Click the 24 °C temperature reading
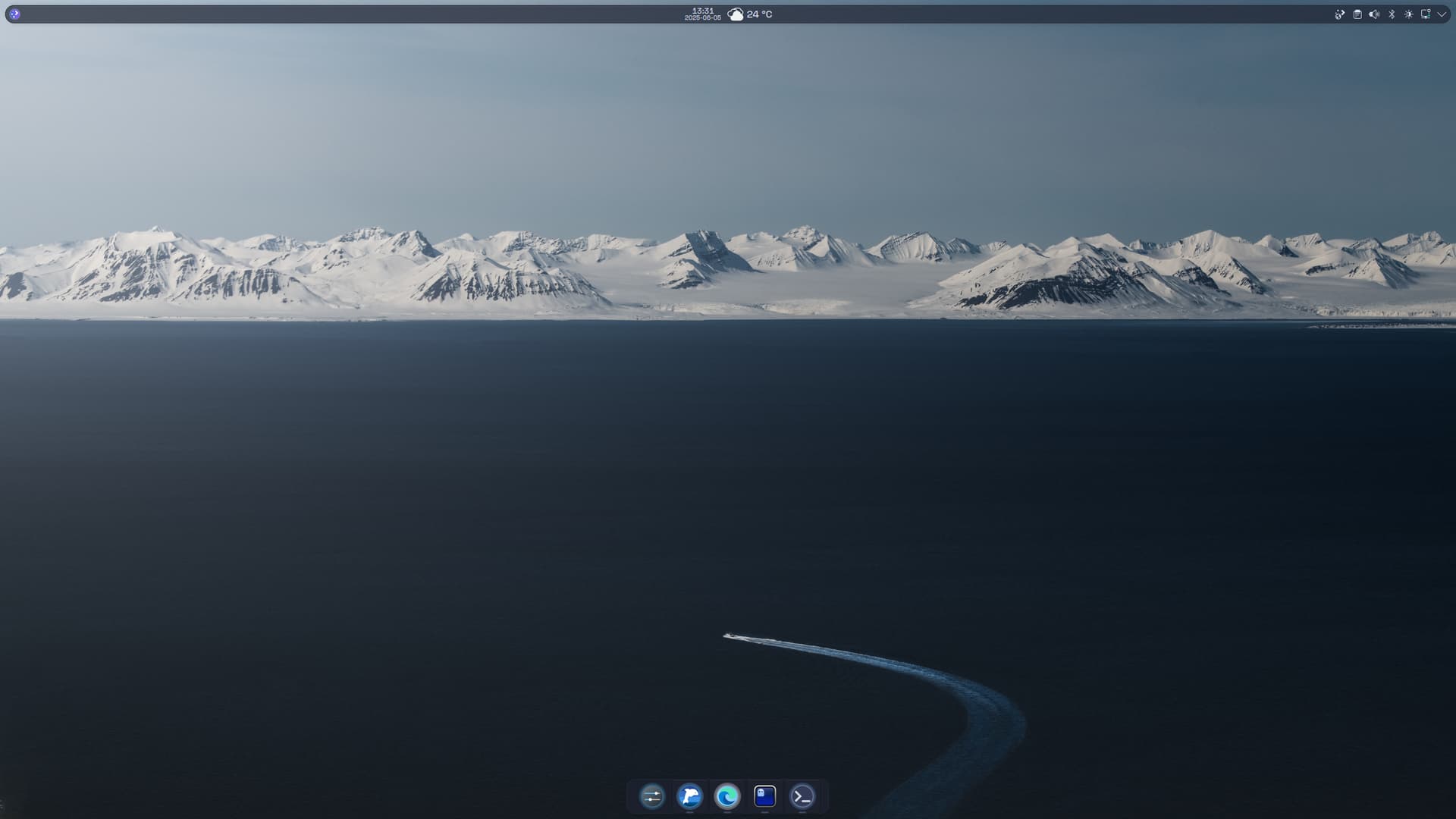 759,14
